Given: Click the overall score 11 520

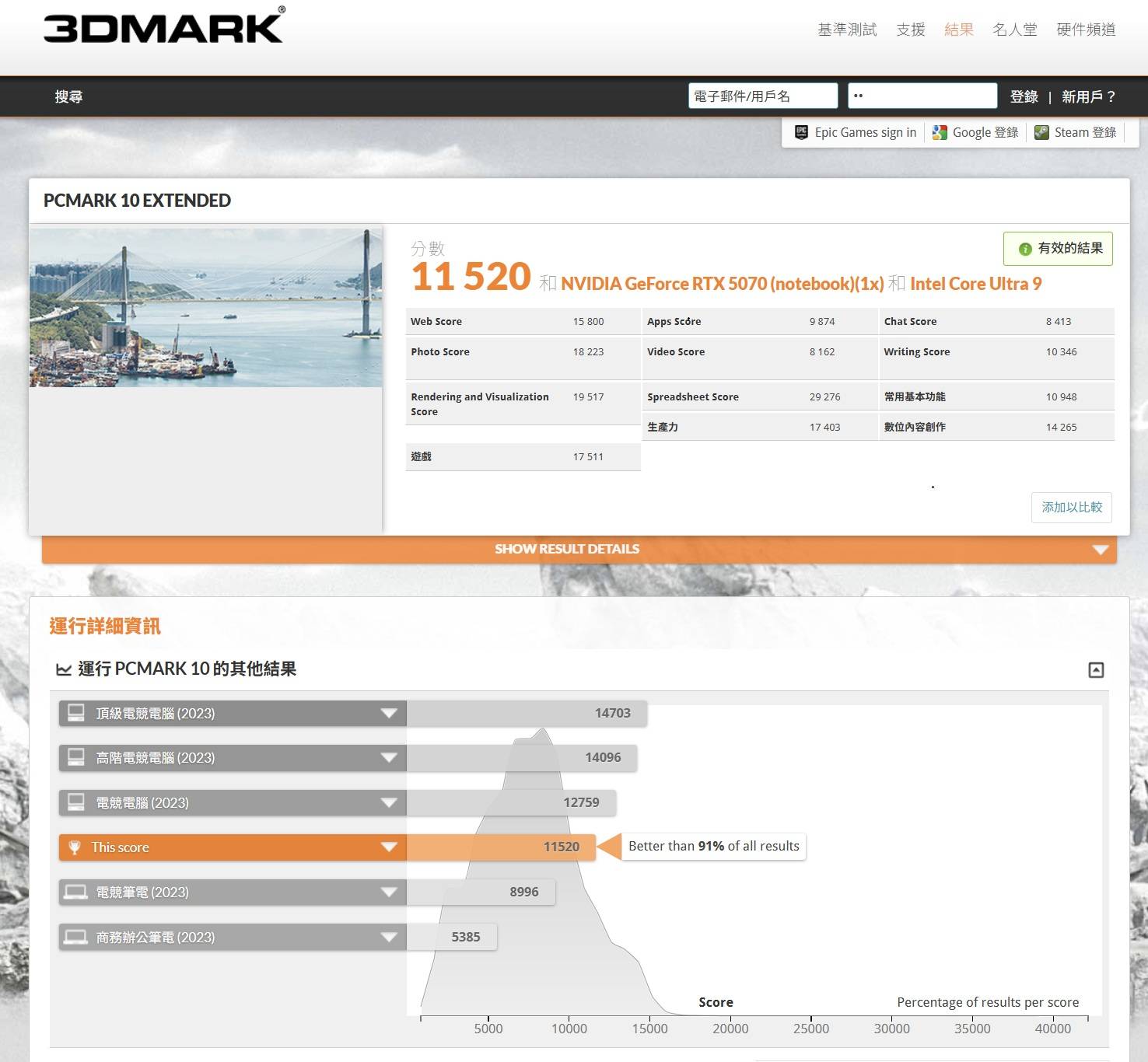Looking at the screenshot, I should point(471,278).
